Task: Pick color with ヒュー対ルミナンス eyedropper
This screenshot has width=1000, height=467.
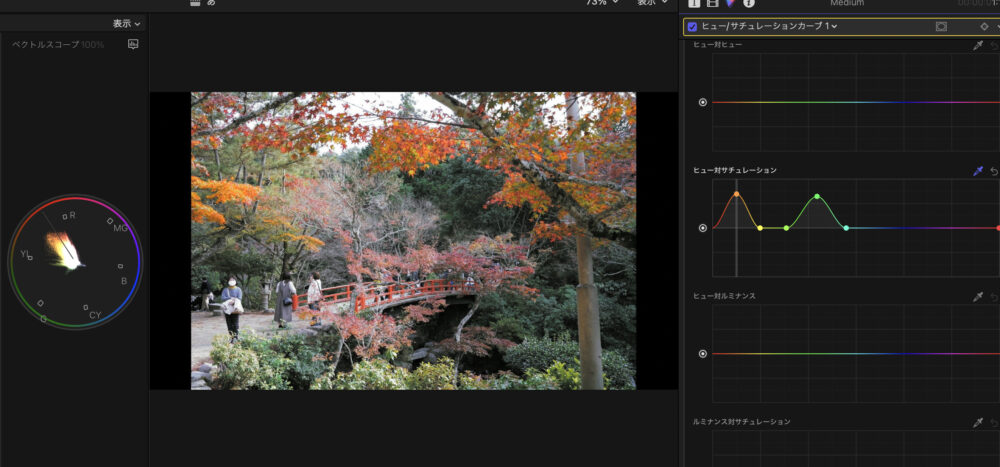Action: 978,297
